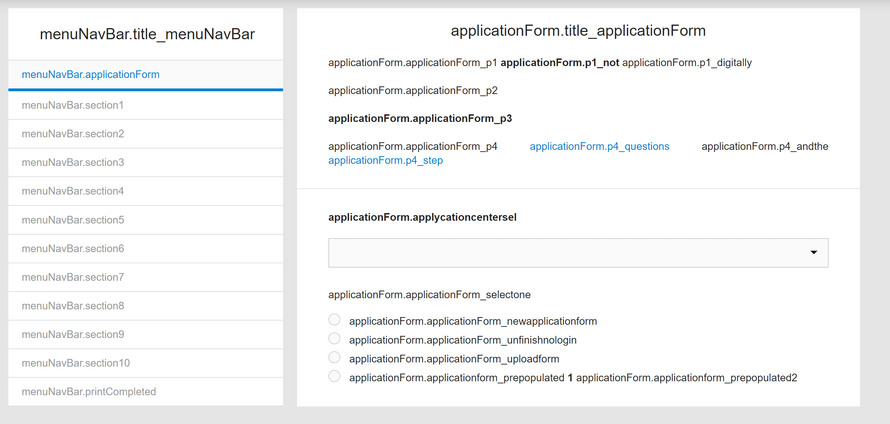This screenshot has width=890, height=424.
Task: Click the dropdown caret arrow
Action: [813, 253]
